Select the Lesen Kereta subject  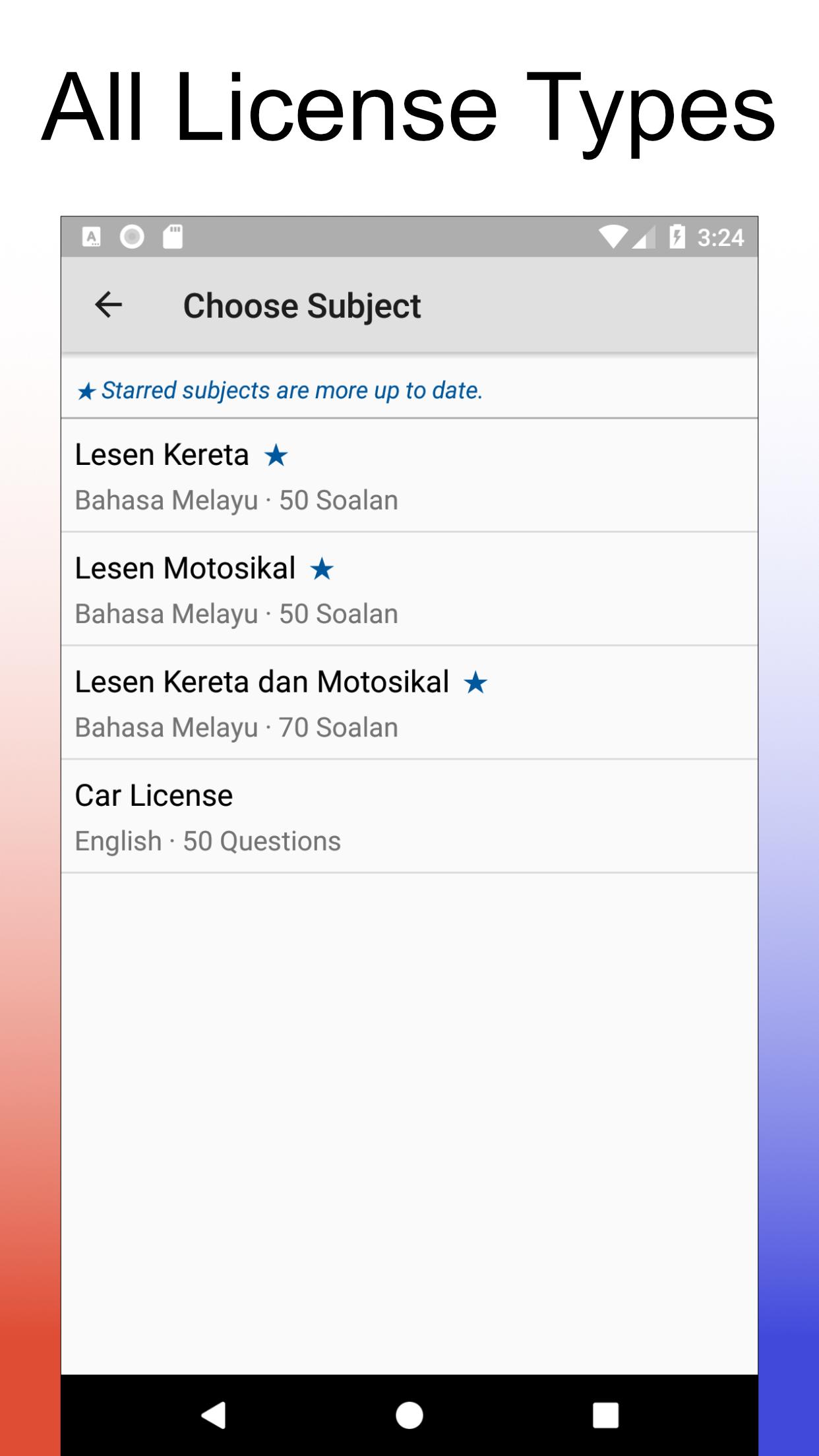point(409,475)
